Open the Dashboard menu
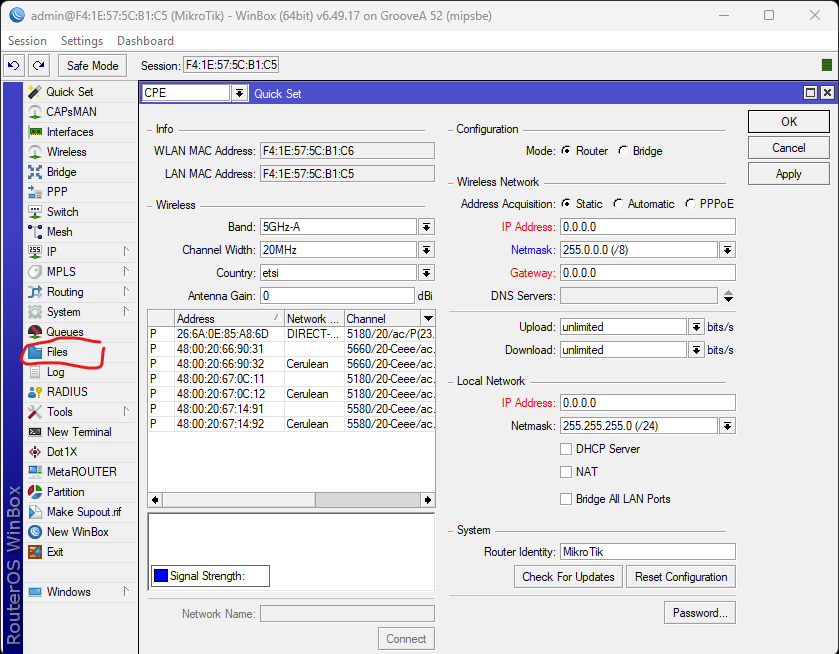 point(145,41)
